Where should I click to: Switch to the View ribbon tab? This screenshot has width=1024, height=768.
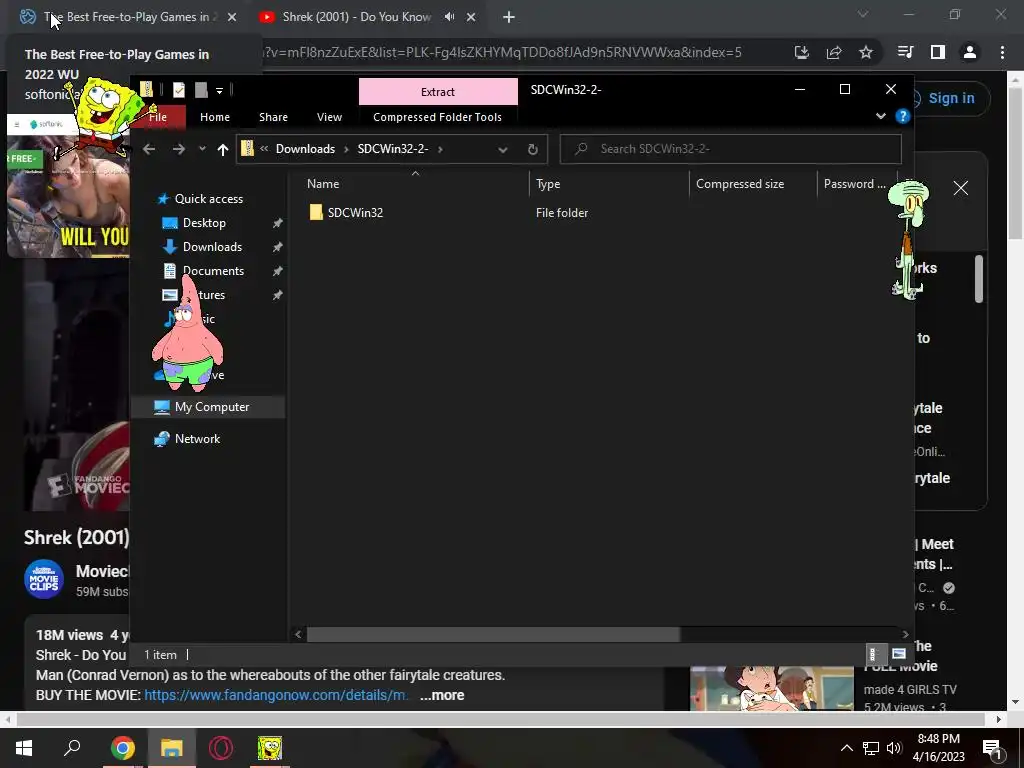[x=329, y=117]
